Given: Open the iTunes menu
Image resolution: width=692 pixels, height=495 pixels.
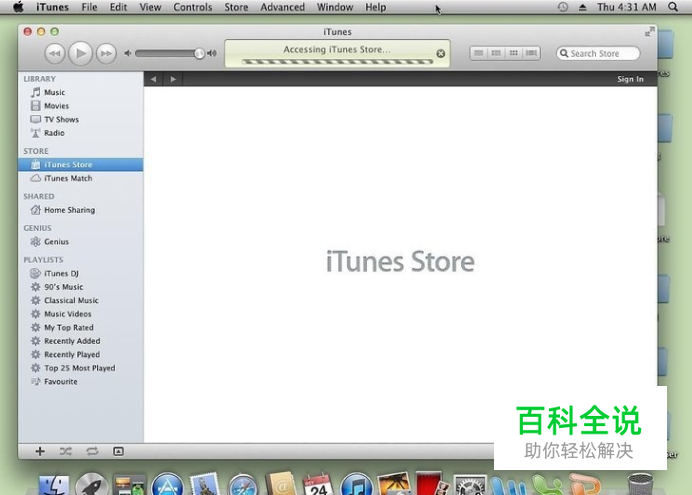Looking at the screenshot, I should (53, 7).
